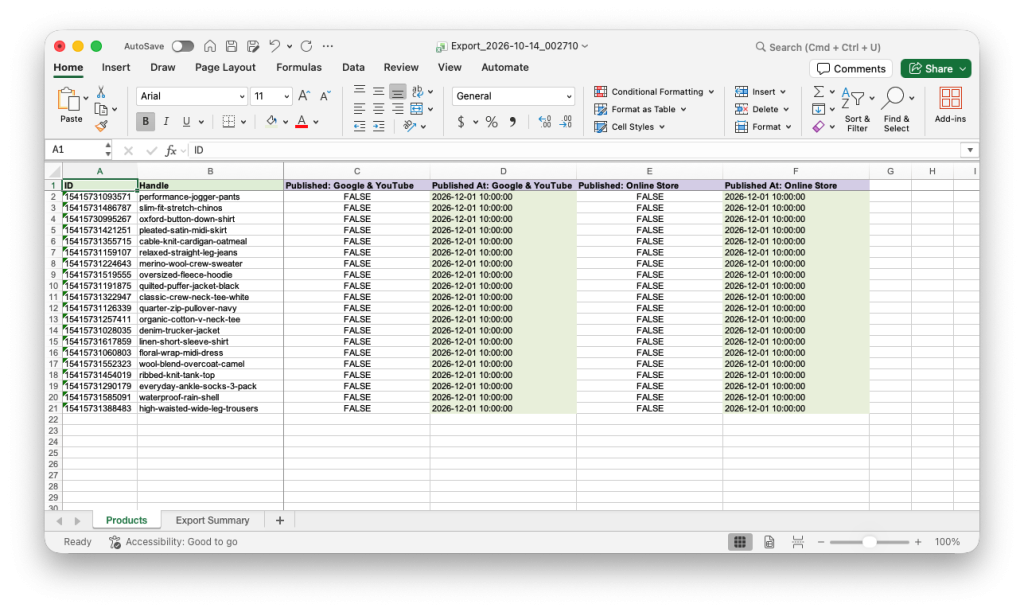Click the green Share button
This screenshot has width=1024, height=612.
[x=936, y=69]
